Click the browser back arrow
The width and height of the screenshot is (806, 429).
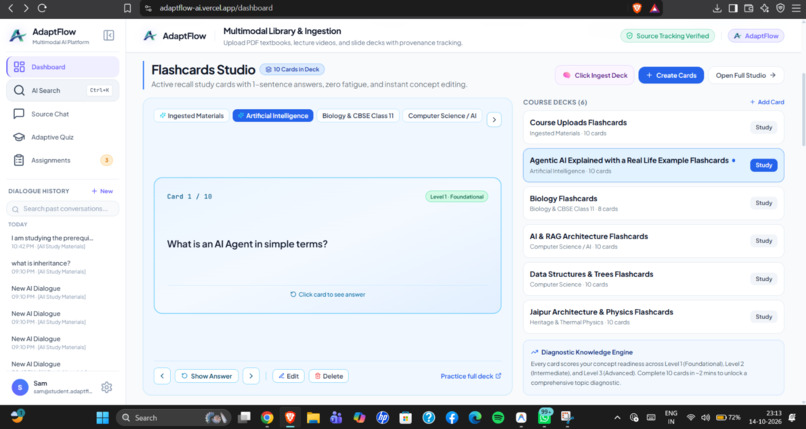(10, 8)
